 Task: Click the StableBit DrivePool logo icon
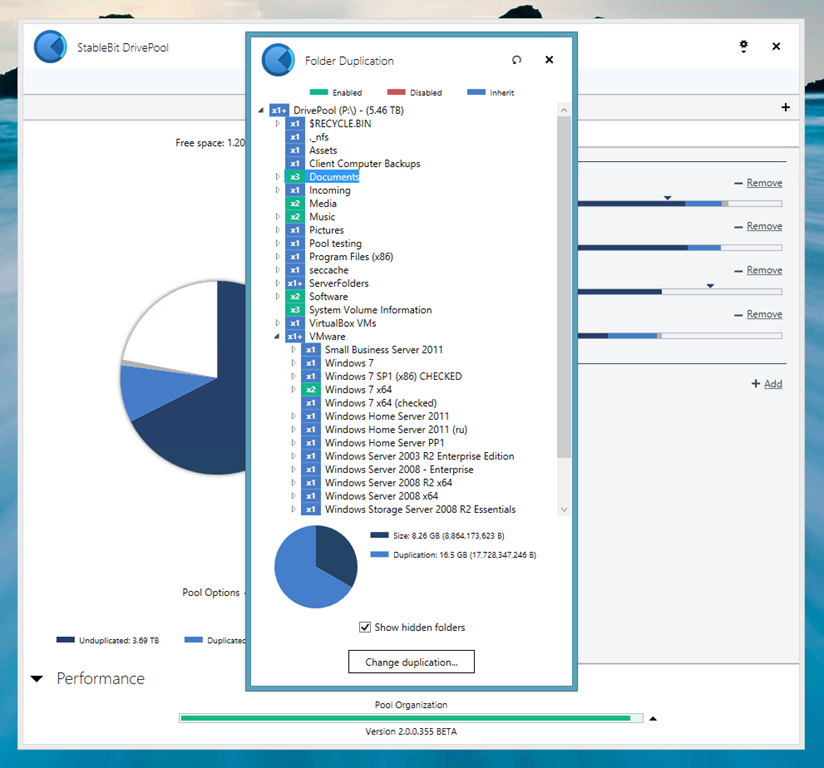(50, 47)
